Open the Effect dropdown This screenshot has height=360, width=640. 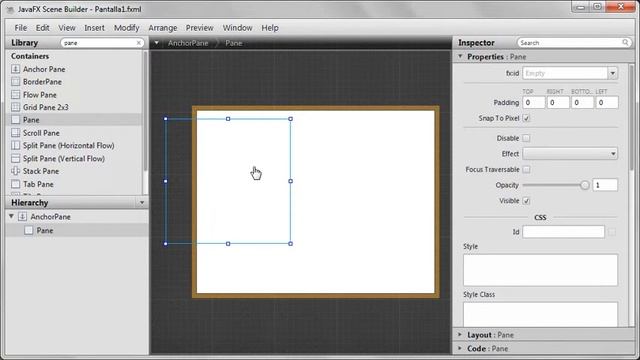coord(570,153)
